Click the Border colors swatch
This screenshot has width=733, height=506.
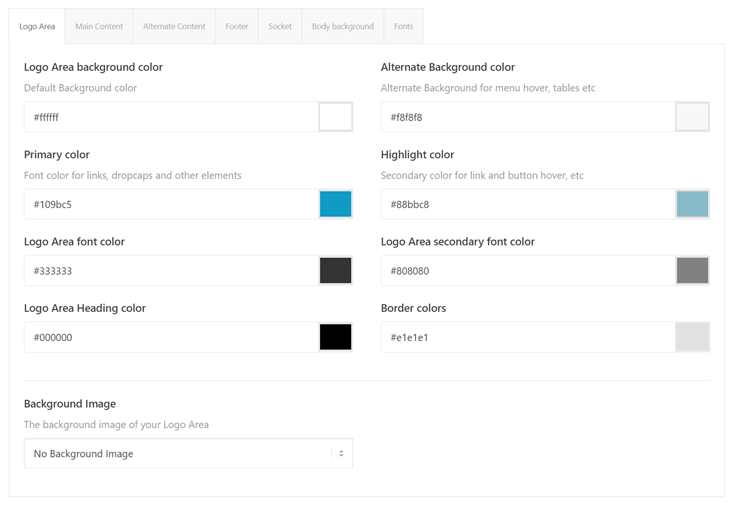coord(692,337)
